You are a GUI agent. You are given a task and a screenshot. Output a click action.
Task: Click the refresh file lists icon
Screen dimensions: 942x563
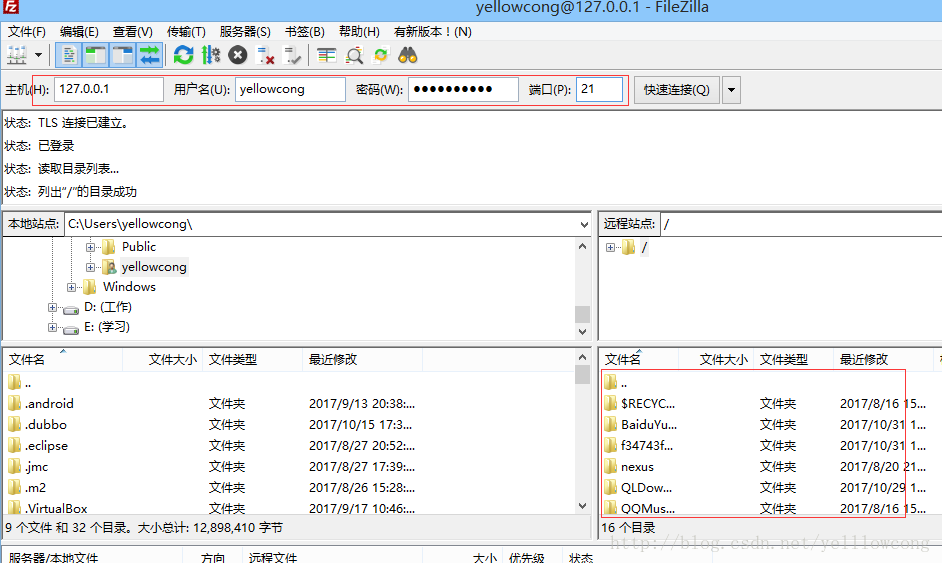point(183,55)
